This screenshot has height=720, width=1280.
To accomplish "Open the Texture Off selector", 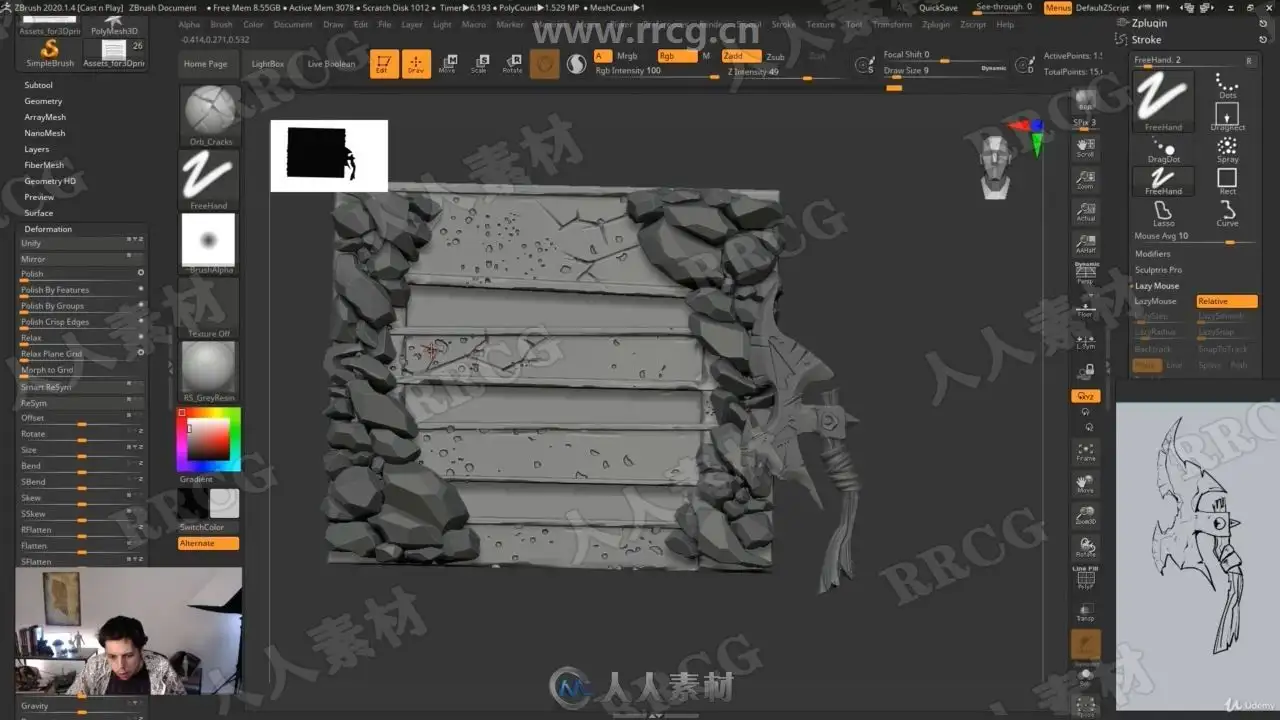I will tap(210, 308).
